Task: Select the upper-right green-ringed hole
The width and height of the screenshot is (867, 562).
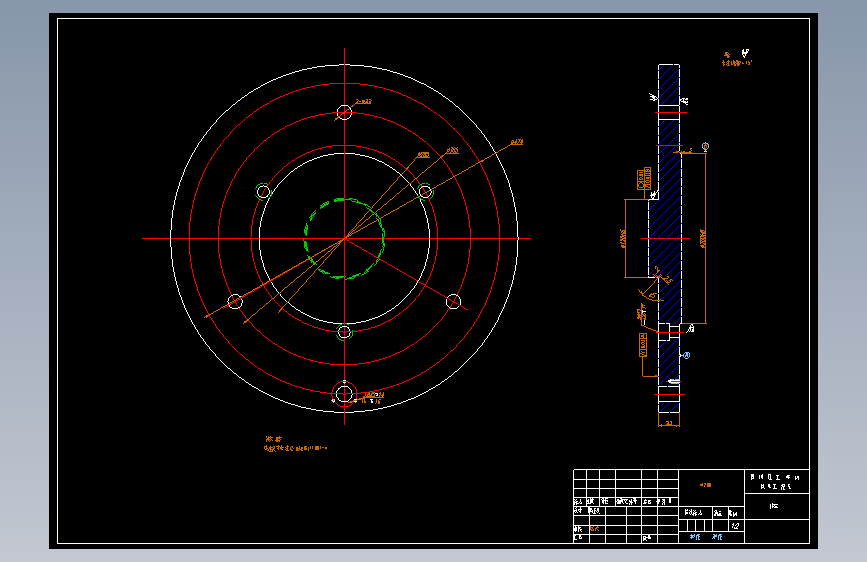Action: point(425,191)
